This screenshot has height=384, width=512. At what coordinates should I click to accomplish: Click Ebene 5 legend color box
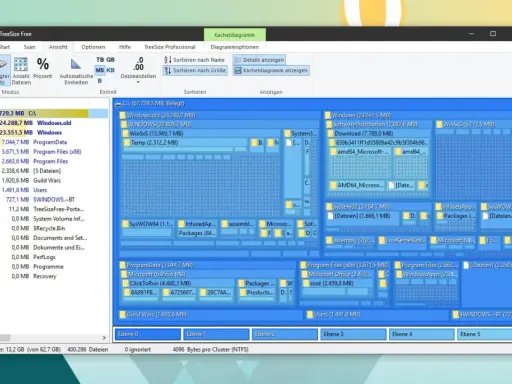click(x=485, y=334)
